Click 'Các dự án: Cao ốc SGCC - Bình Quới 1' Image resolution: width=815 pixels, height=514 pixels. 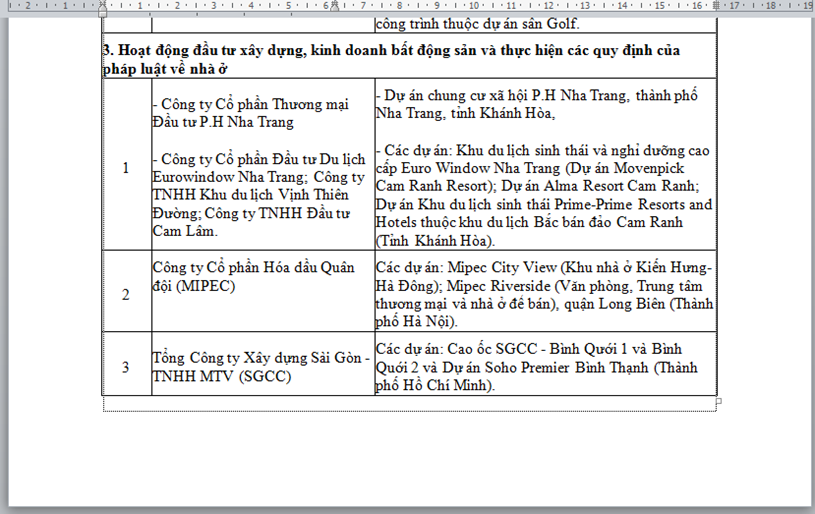point(504,349)
